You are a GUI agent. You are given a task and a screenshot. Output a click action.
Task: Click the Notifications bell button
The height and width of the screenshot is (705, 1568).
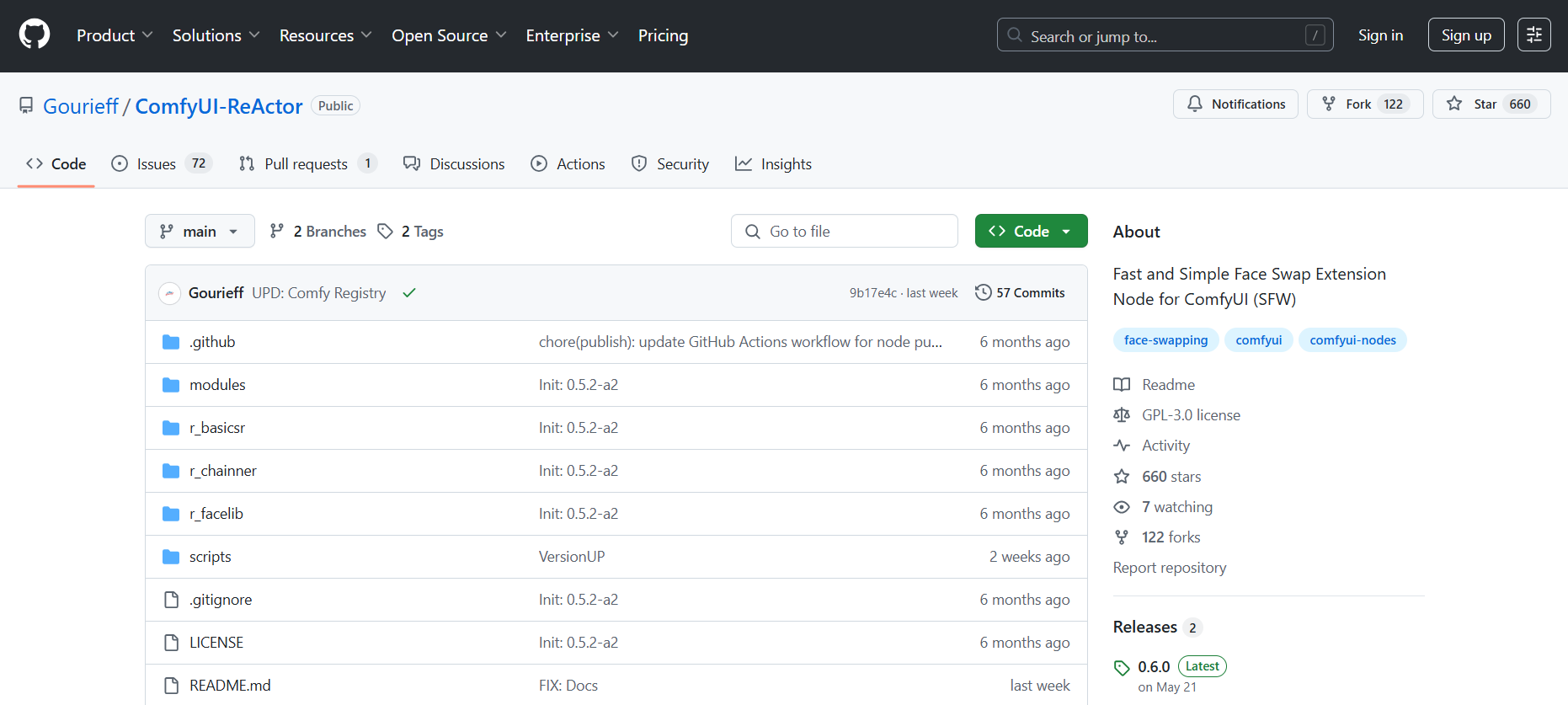point(1235,104)
